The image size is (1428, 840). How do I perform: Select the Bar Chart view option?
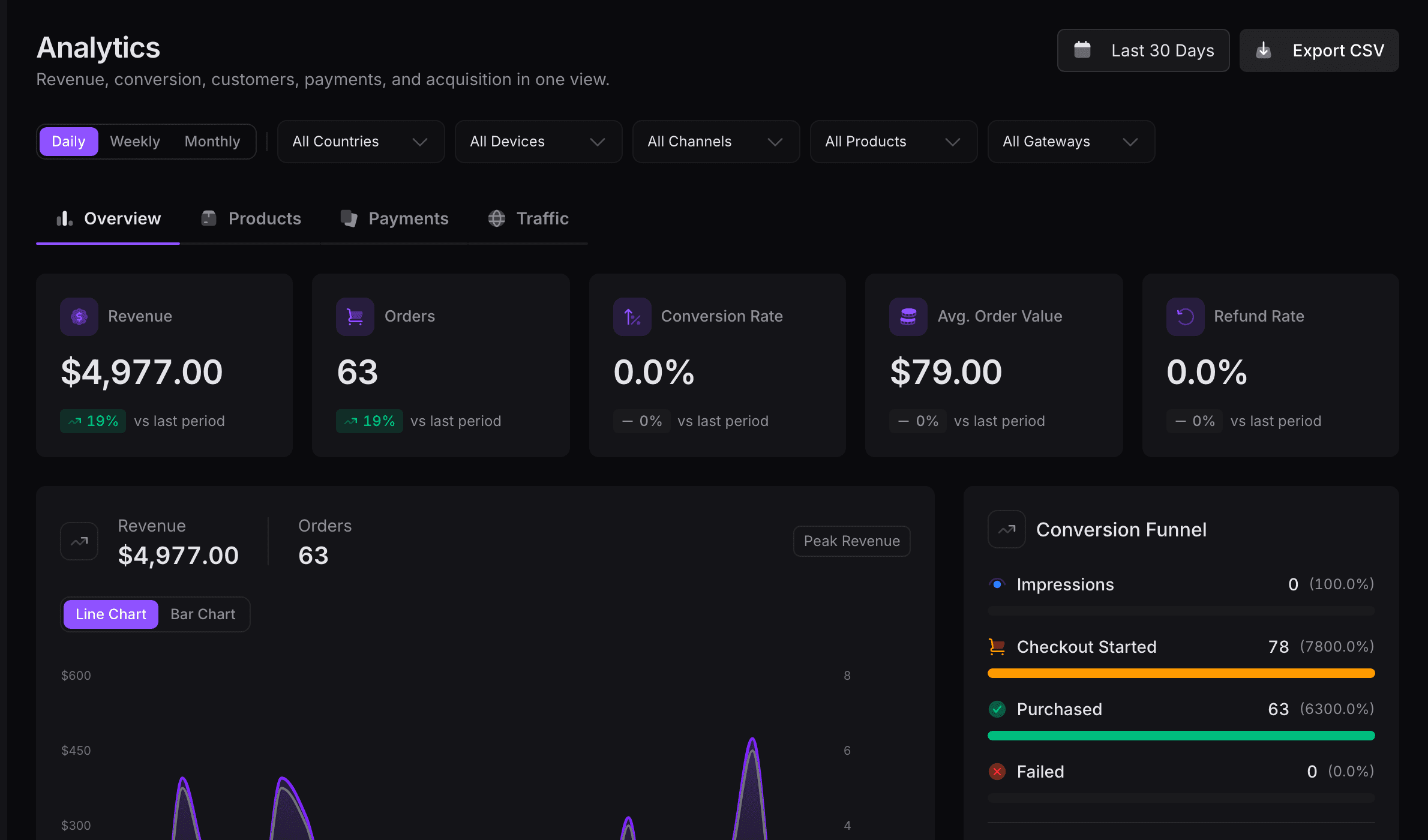point(202,614)
